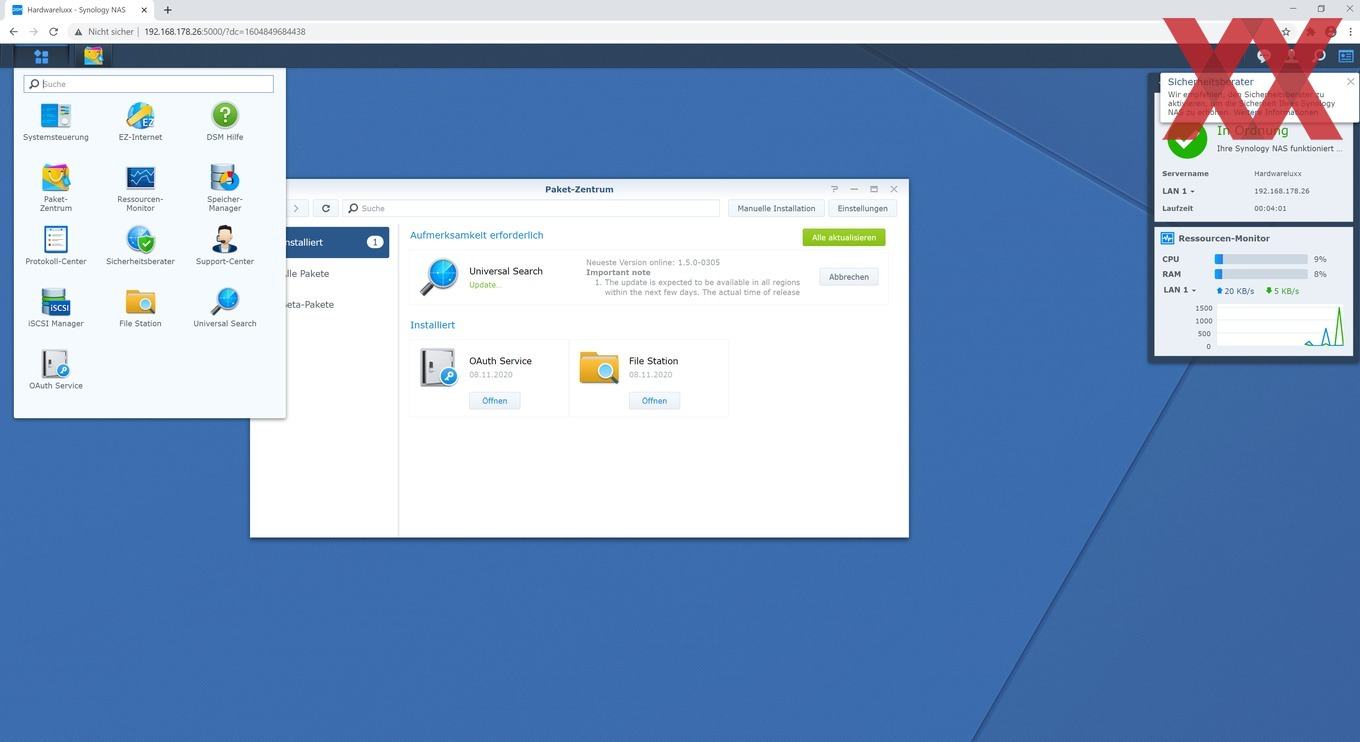Open DSM search icon in top bar

[1319, 56]
